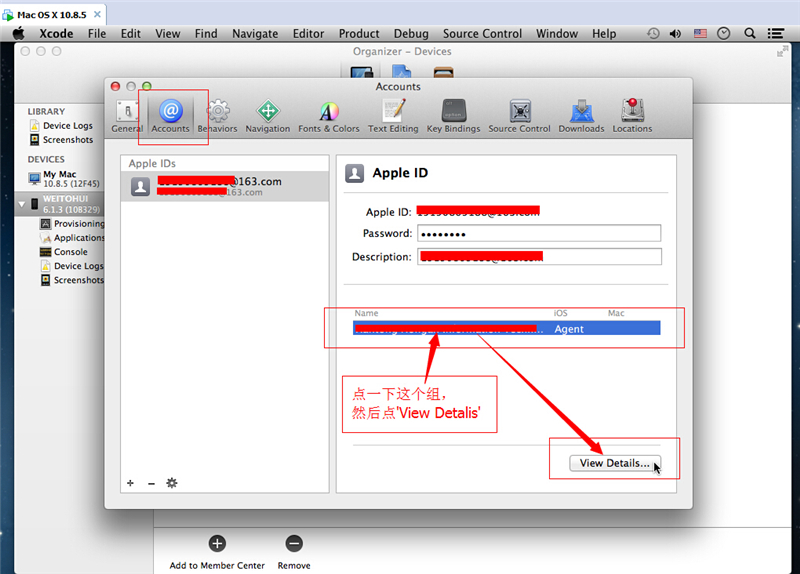This screenshot has height=574, width=800.
Task: Open the Product menu
Action: coord(359,34)
